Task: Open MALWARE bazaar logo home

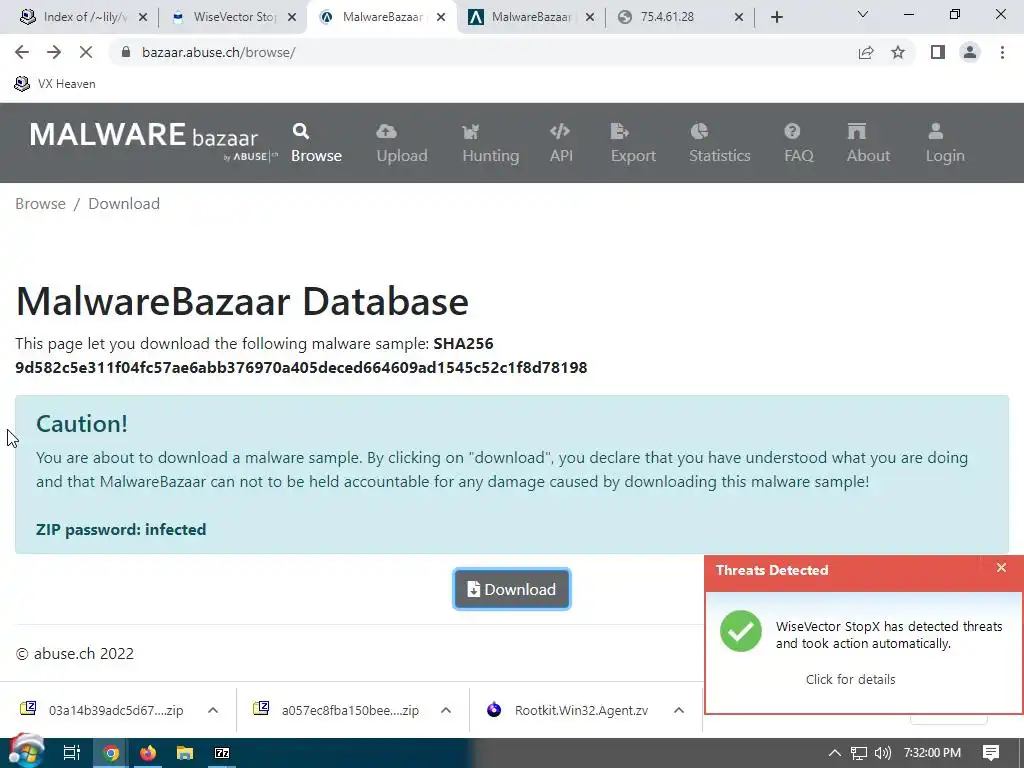Action: [x=153, y=141]
